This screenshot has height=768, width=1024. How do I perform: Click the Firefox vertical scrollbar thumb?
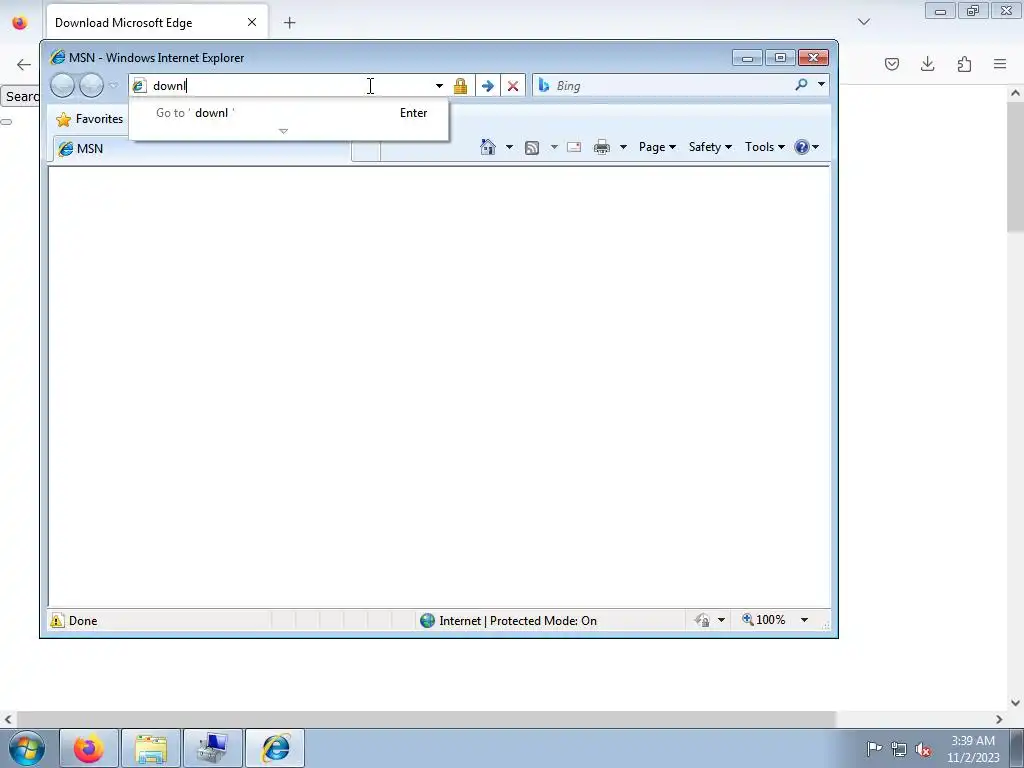[x=1015, y=167]
